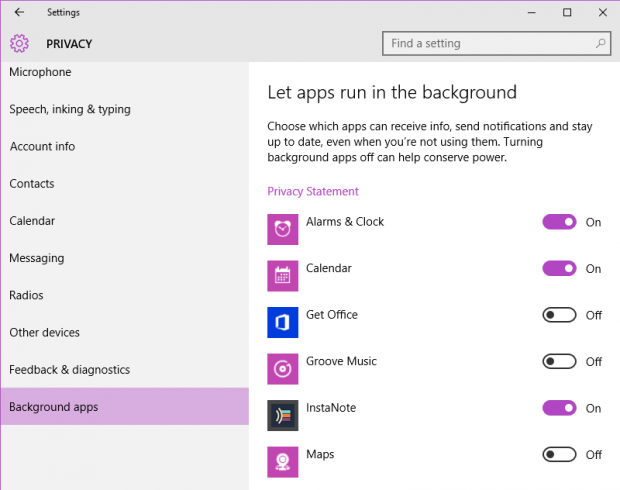Image resolution: width=620 pixels, height=490 pixels.
Task: Maximize the Settings window
Action: pyautogui.click(x=567, y=13)
